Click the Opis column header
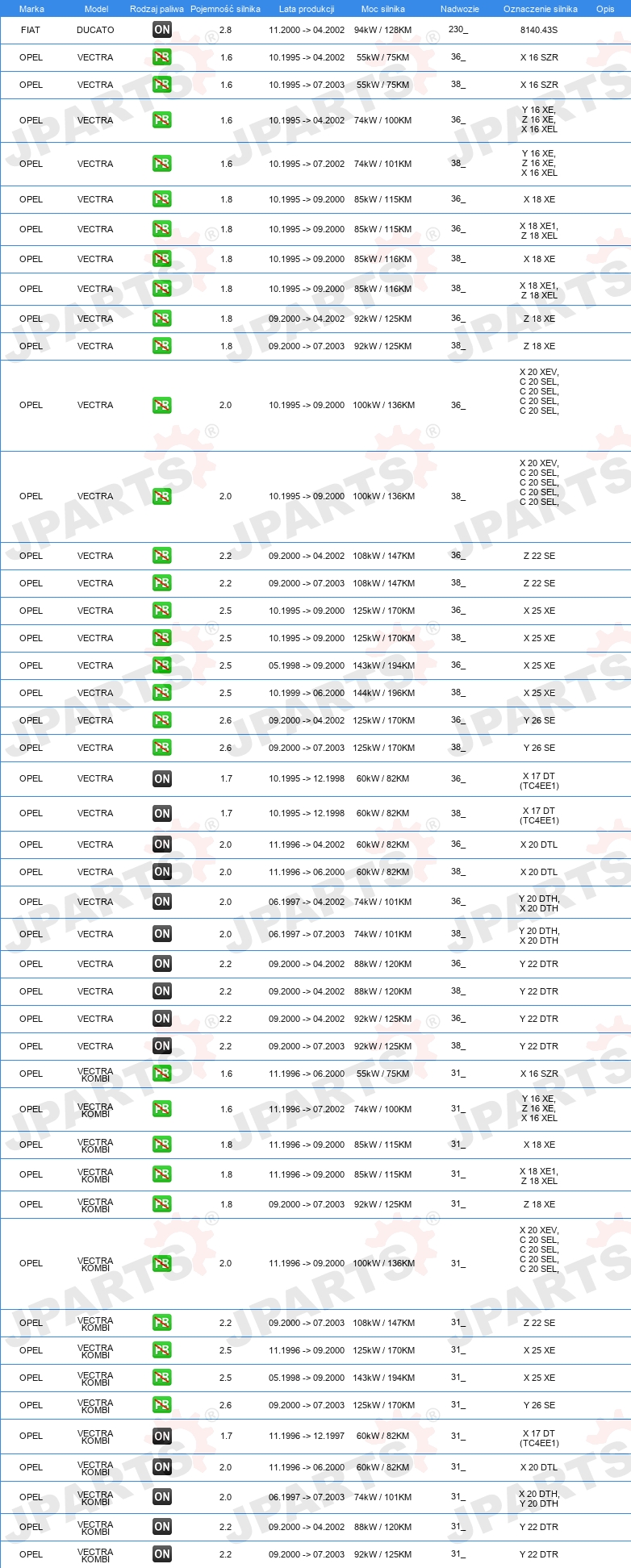This screenshot has height=1568, width=631. pos(605,9)
